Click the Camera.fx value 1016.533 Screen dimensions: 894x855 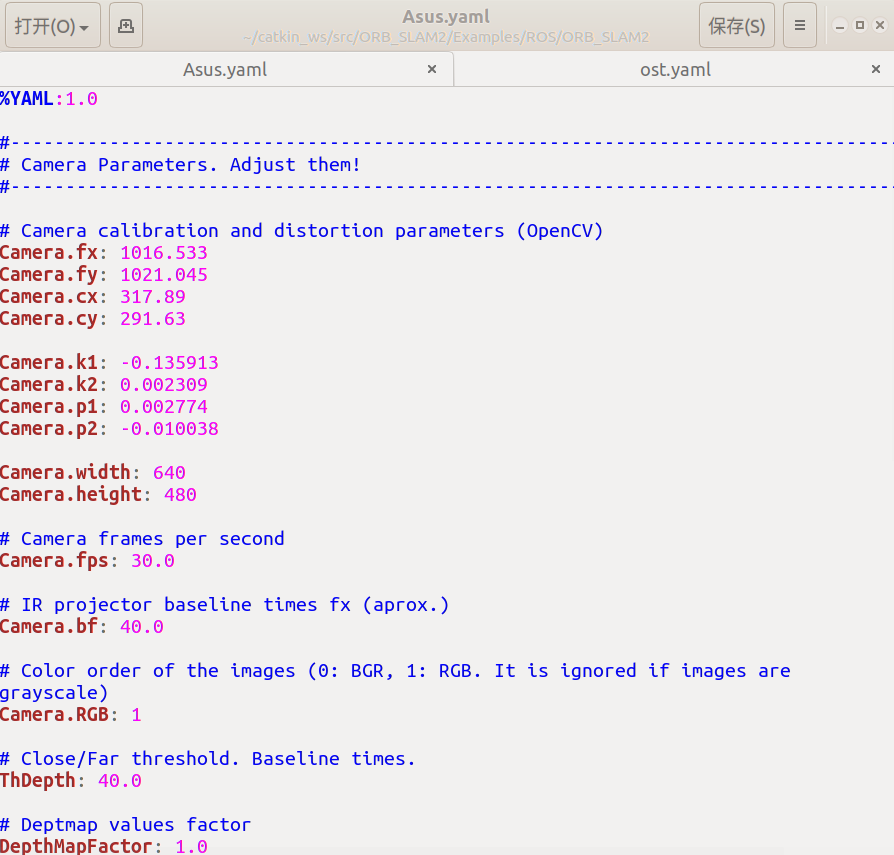coord(164,253)
